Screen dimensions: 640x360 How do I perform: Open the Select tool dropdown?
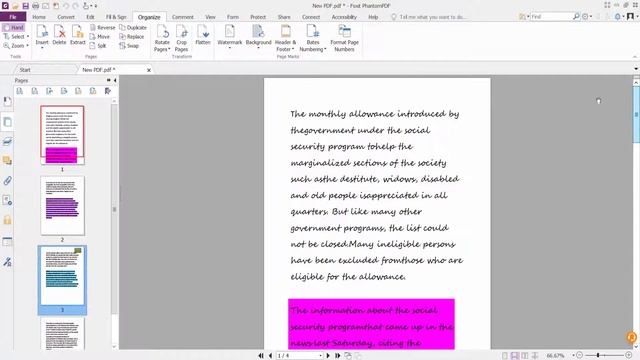28,37
